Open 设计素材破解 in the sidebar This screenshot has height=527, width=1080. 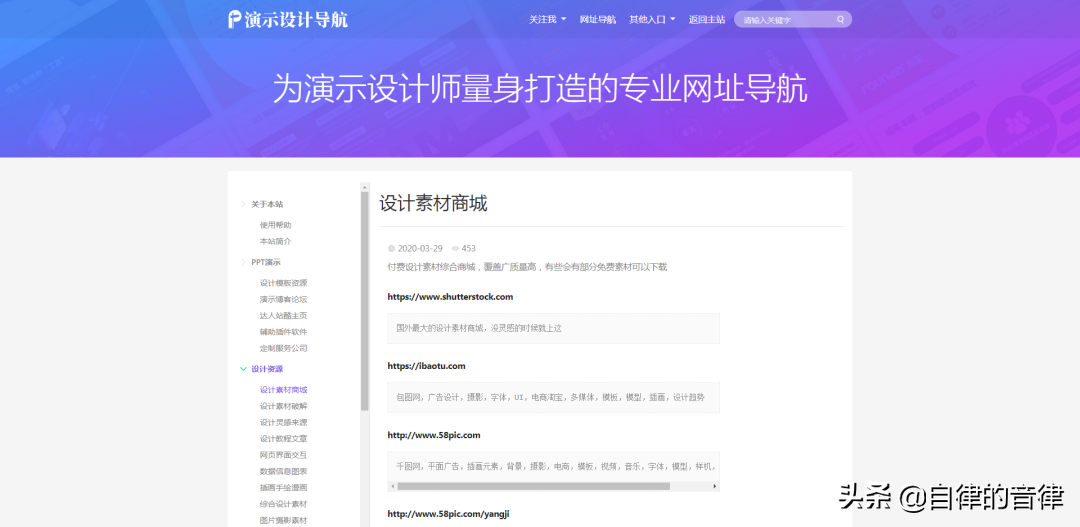(x=283, y=406)
